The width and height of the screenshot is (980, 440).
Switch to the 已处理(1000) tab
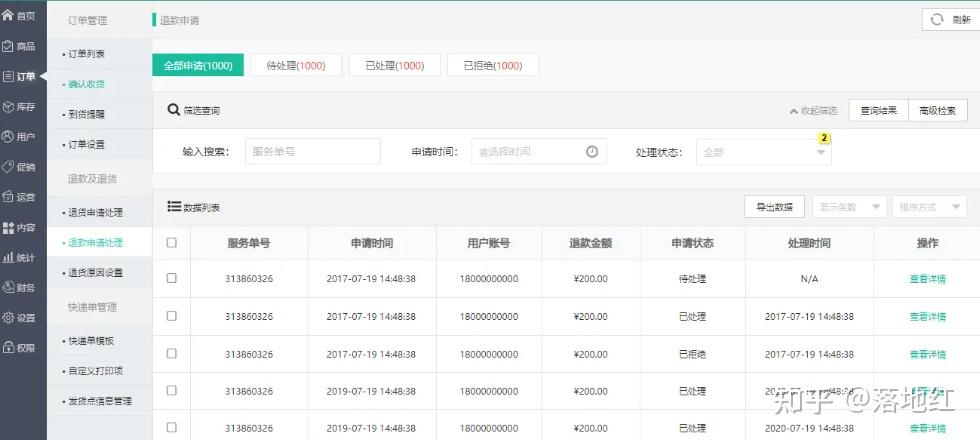[395, 65]
